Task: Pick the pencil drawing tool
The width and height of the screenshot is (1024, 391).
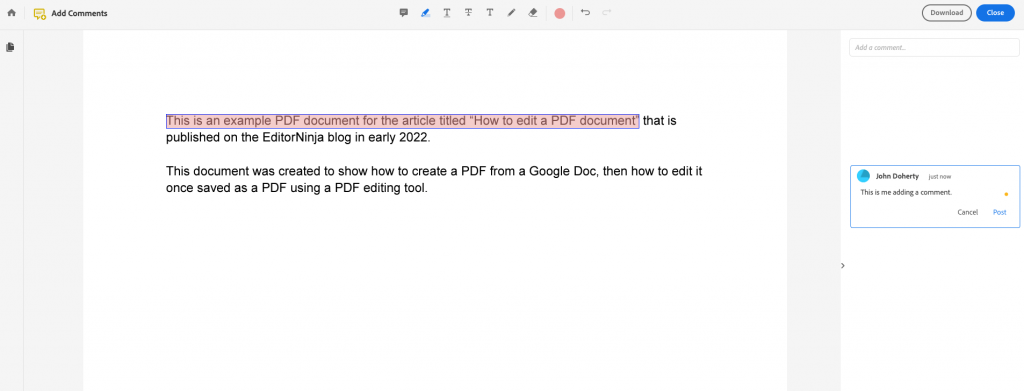Action: [x=511, y=12]
